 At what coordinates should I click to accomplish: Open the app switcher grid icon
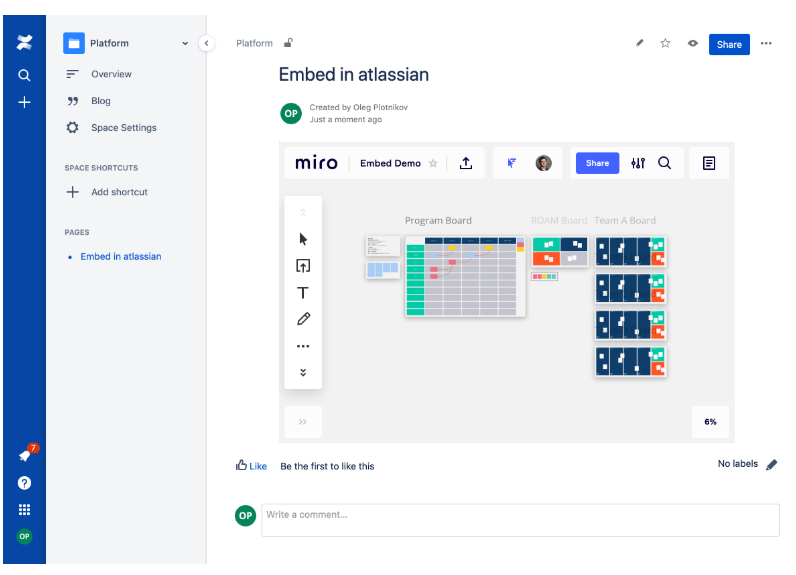pos(24,510)
